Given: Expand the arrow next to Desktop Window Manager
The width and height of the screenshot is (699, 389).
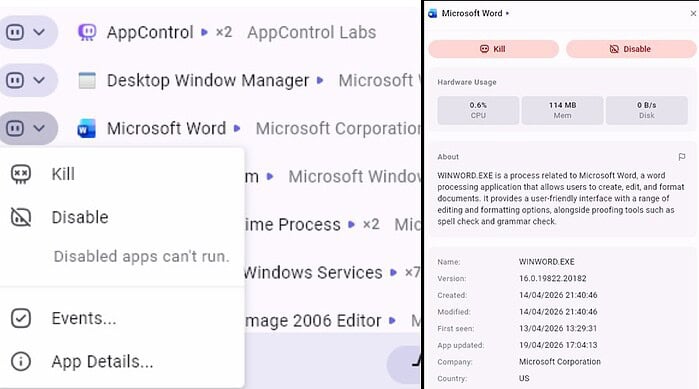Looking at the screenshot, I should (x=320, y=81).
